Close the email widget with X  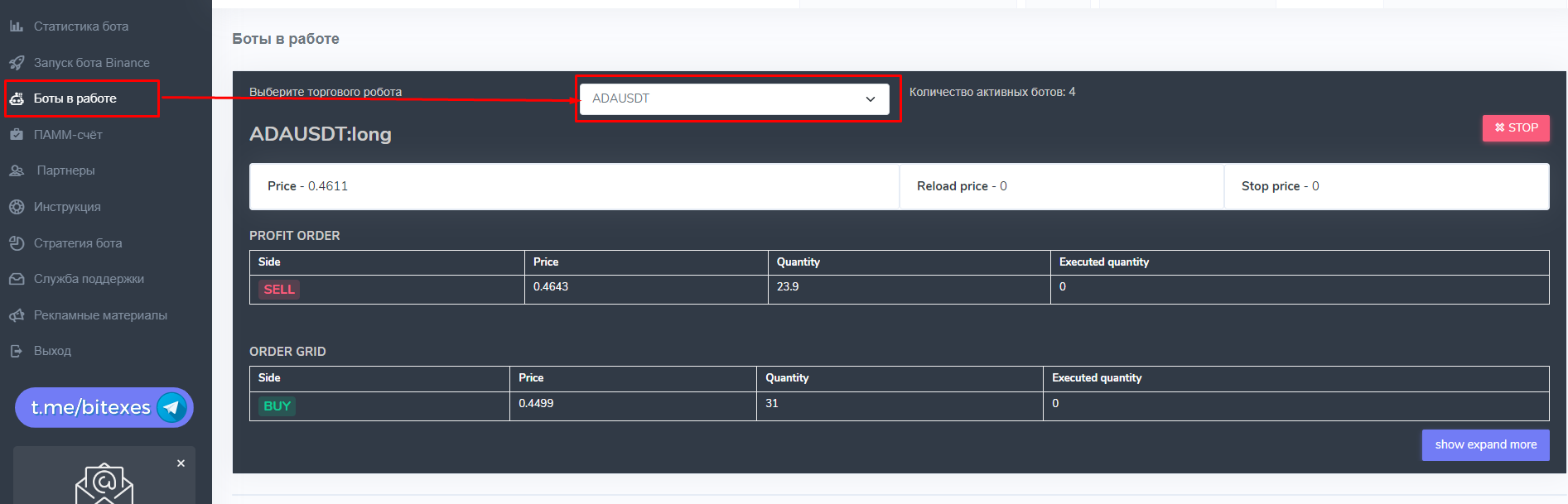coord(181,463)
